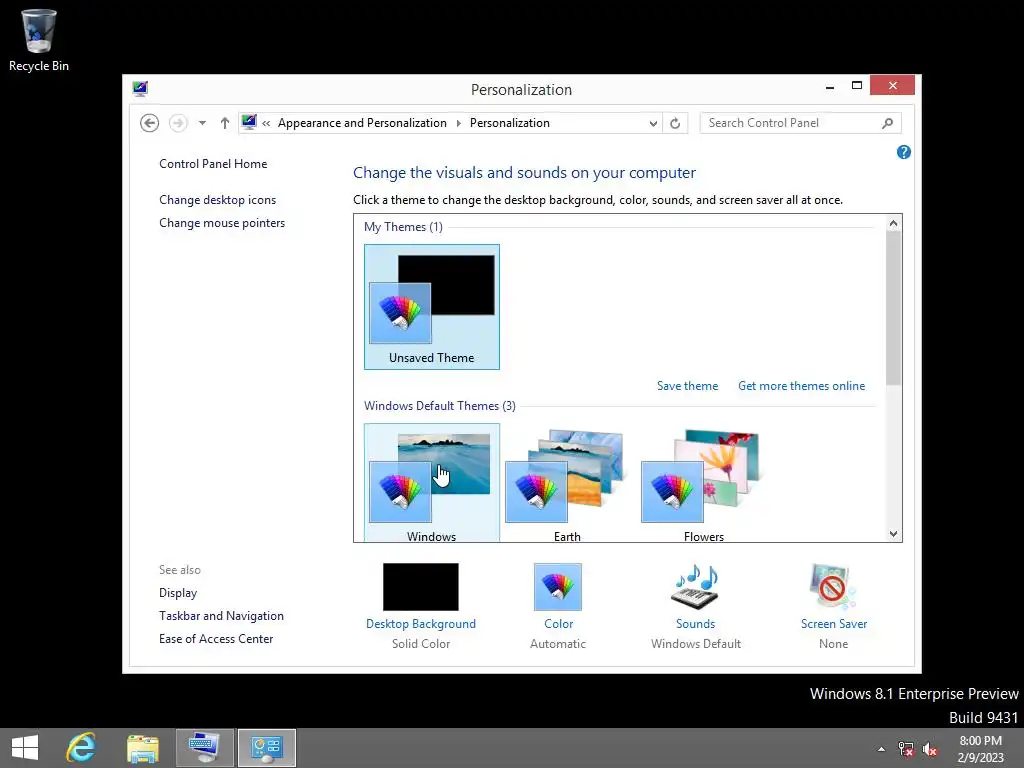Viewport: 1024px width, 768px height.
Task: Open the Desktop Background link
Action: point(421,624)
